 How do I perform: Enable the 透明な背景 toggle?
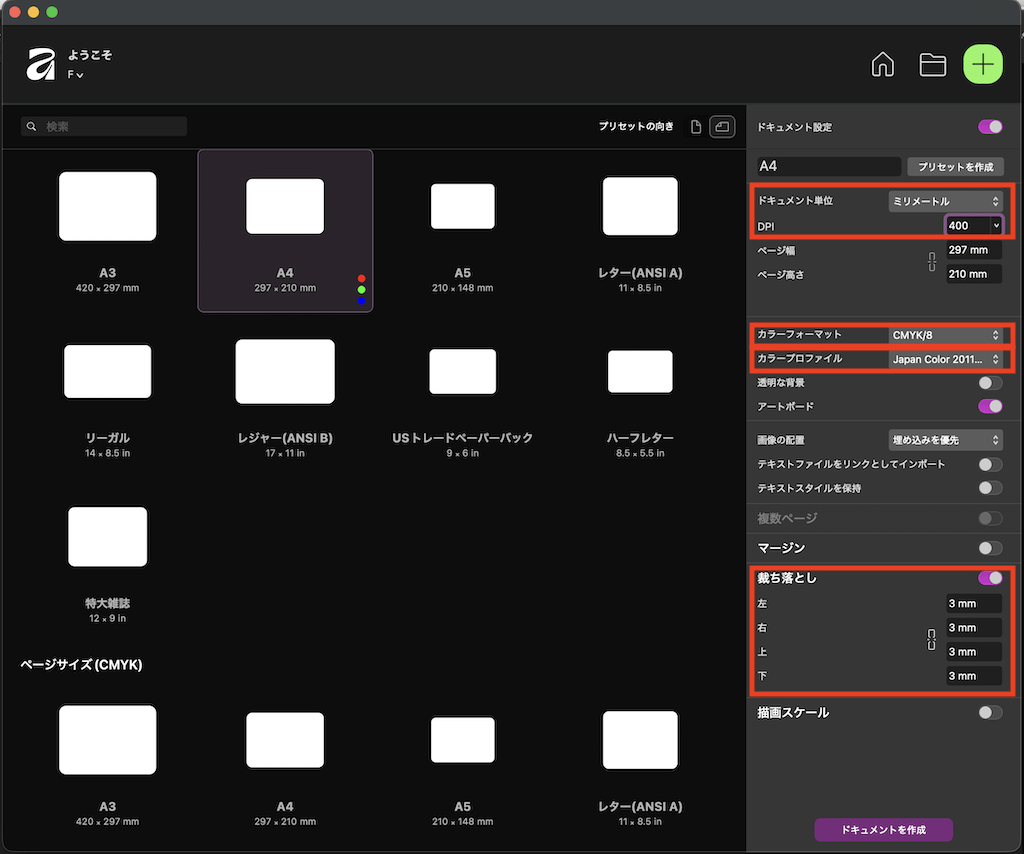[990, 383]
